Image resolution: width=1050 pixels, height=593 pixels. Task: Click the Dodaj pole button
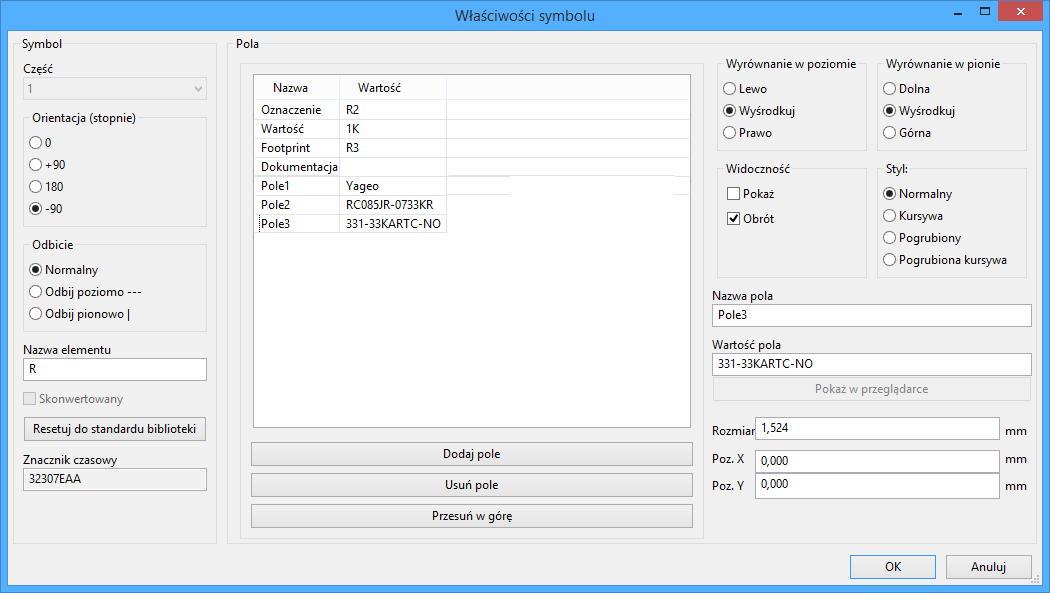(x=471, y=454)
